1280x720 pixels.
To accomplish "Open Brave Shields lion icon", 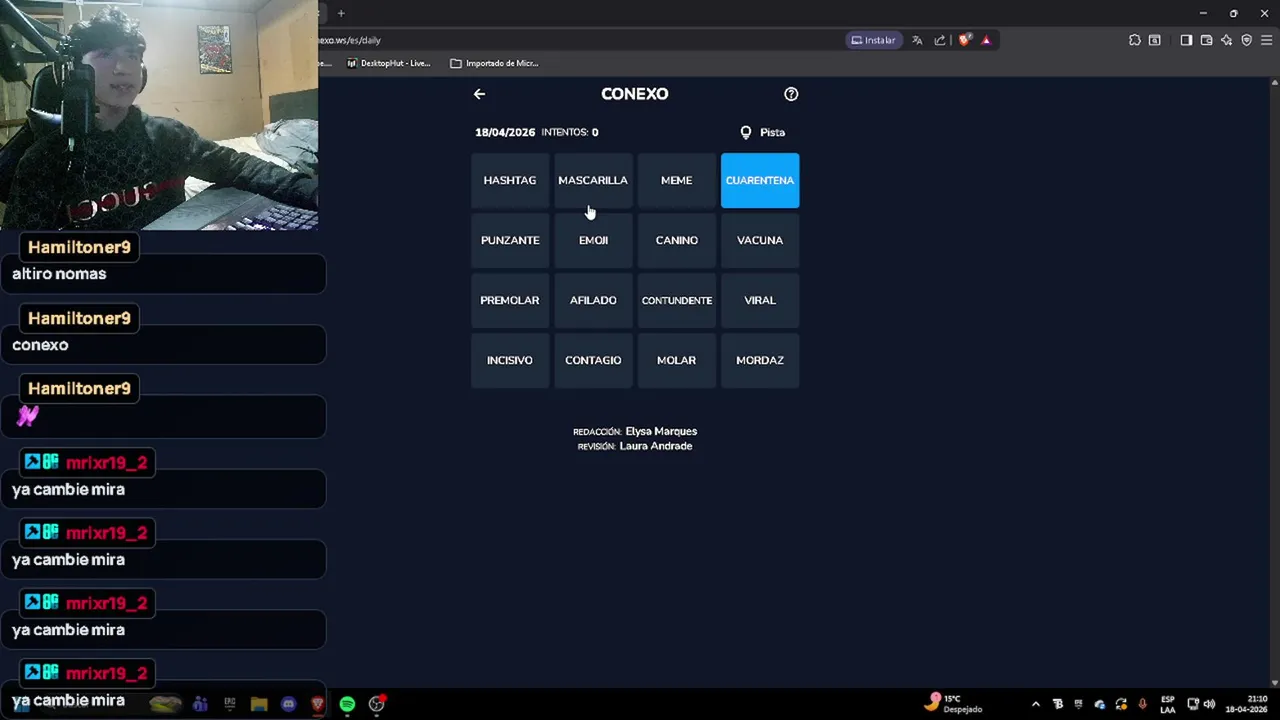I will tap(964, 40).
